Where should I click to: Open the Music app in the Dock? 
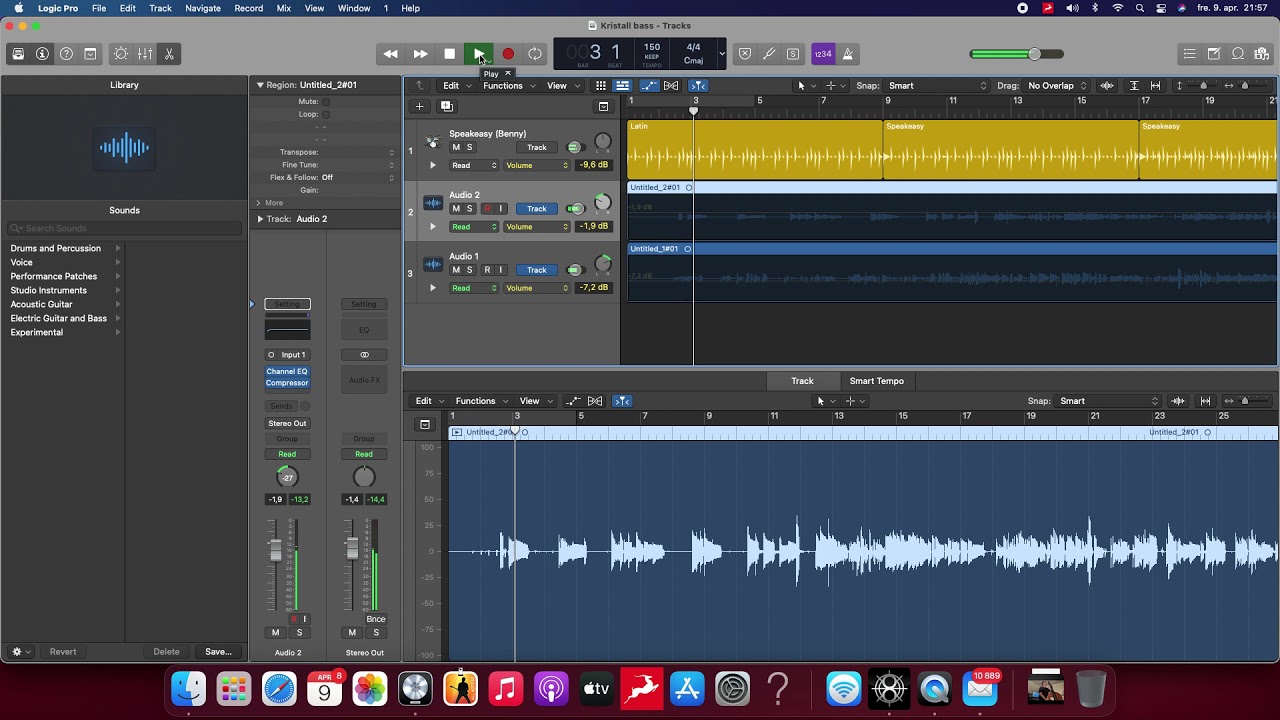506,689
